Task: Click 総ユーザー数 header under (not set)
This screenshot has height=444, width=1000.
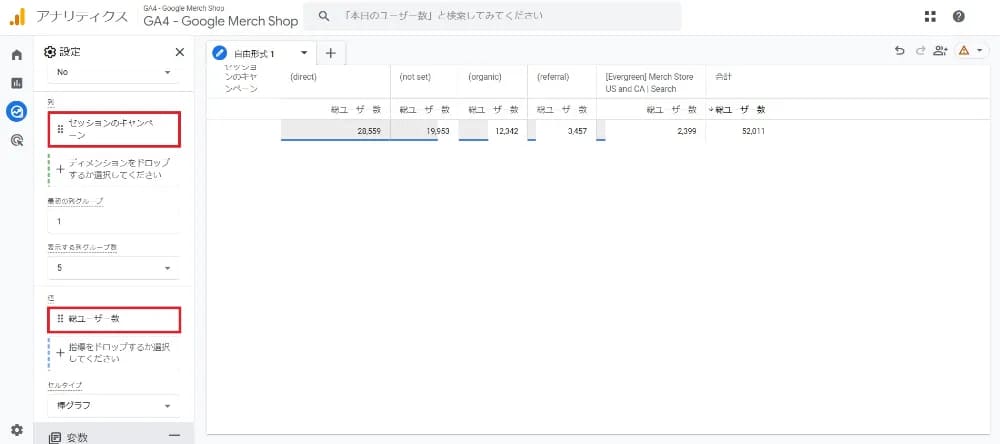Action: point(424,109)
